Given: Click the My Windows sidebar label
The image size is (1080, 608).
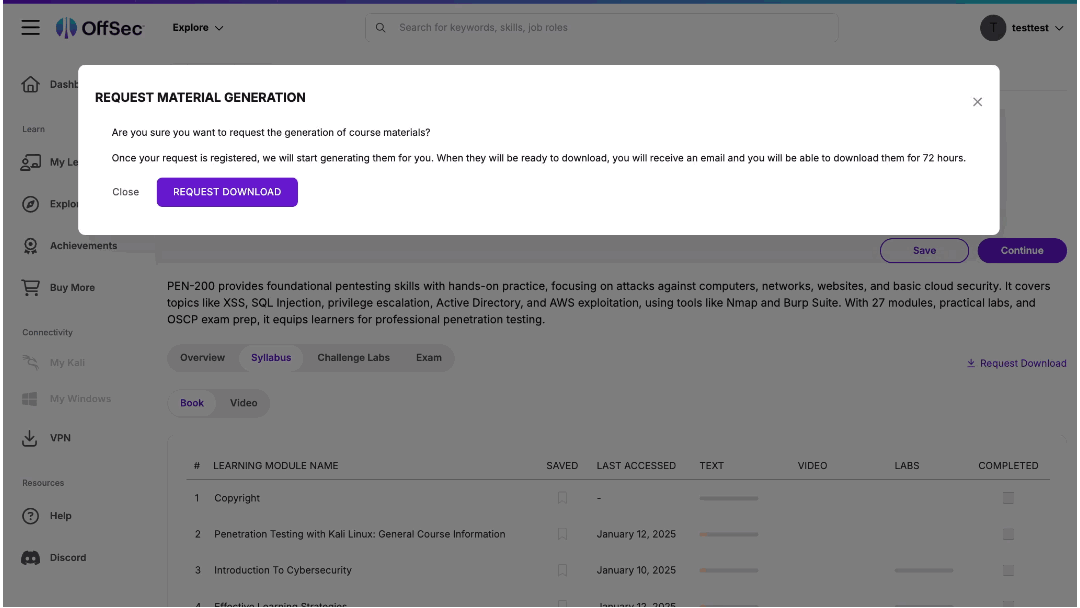Looking at the screenshot, I should (80, 399).
